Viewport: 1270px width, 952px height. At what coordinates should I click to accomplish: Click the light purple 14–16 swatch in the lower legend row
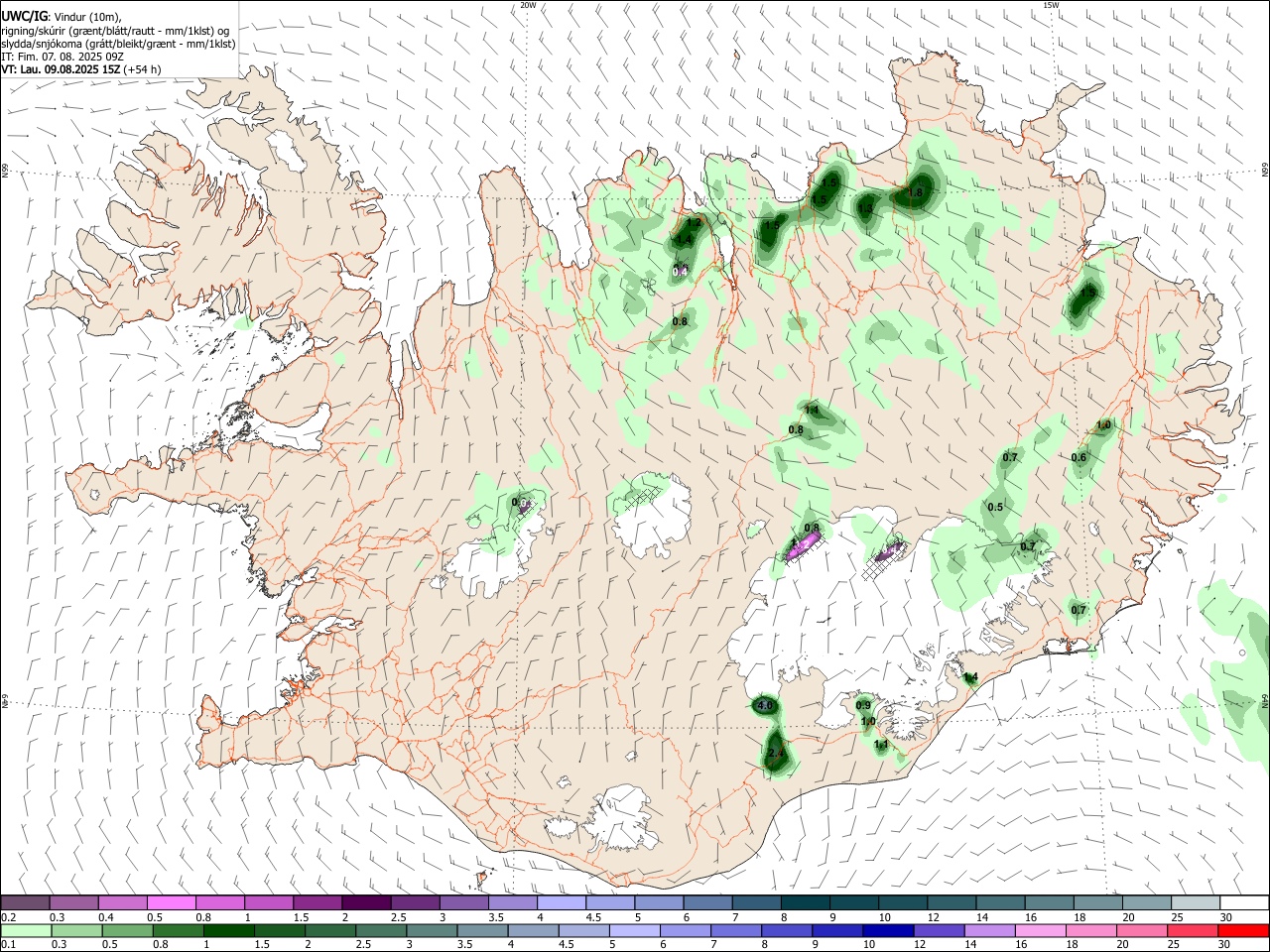tap(988, 931)
